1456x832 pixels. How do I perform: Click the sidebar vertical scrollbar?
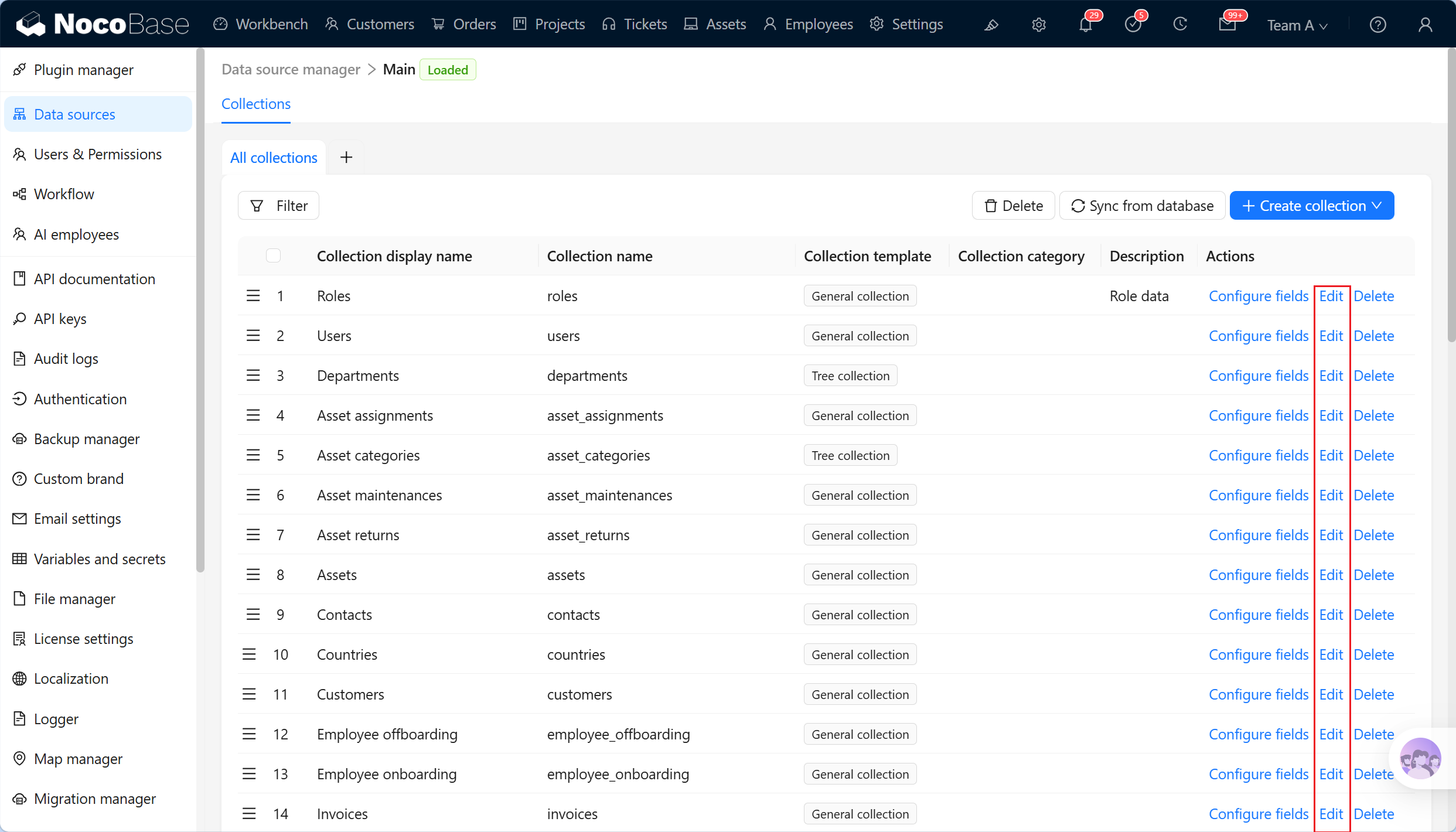[x=200, y=311]
